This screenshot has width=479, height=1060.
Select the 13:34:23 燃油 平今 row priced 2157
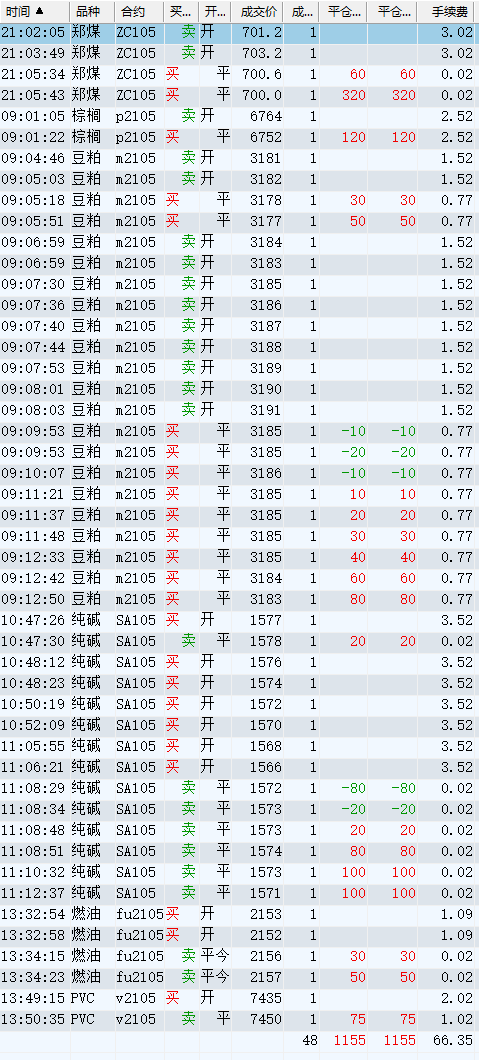coord(239,977)
